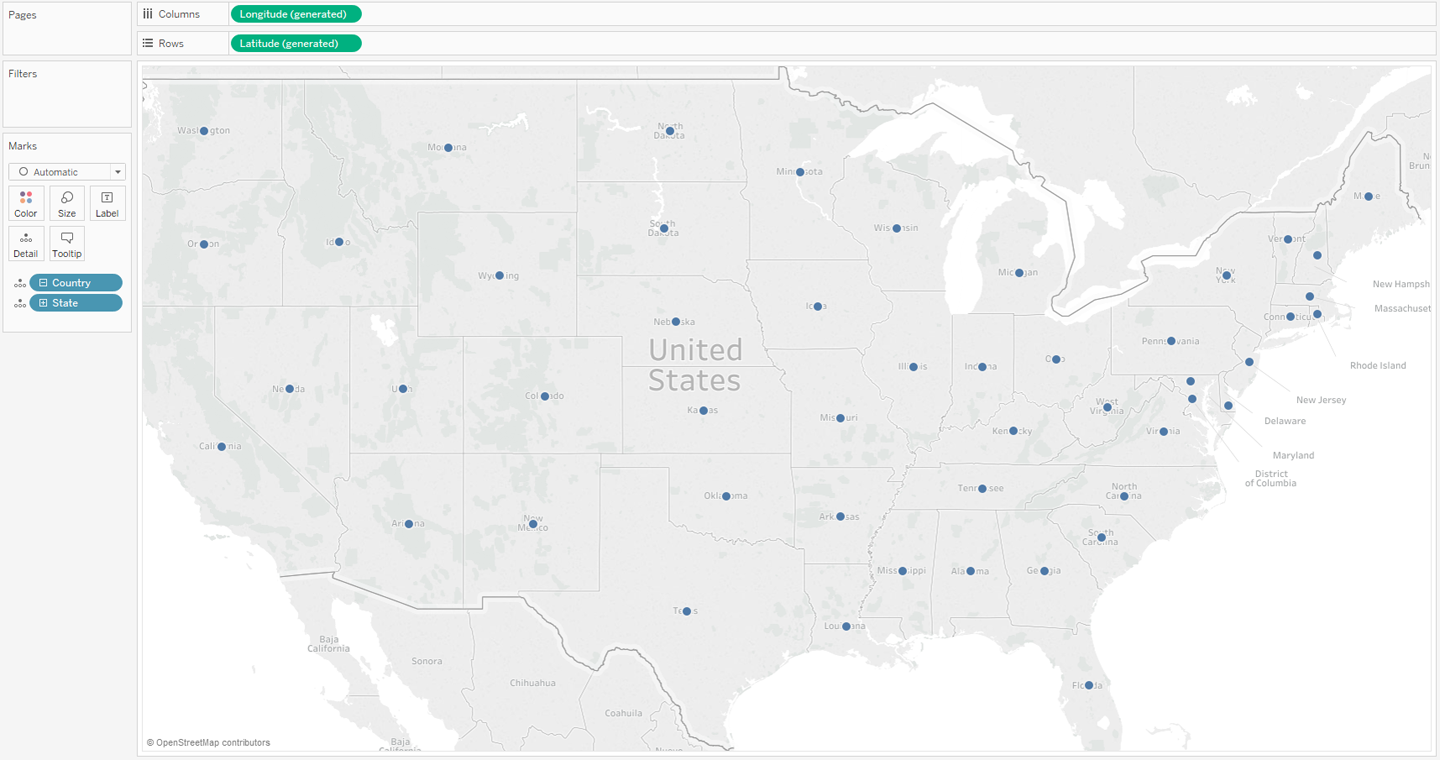This screenshot has height=760, width=1440.
Task: Click the Louisiana map point
Action: click(x=846, y=626)
